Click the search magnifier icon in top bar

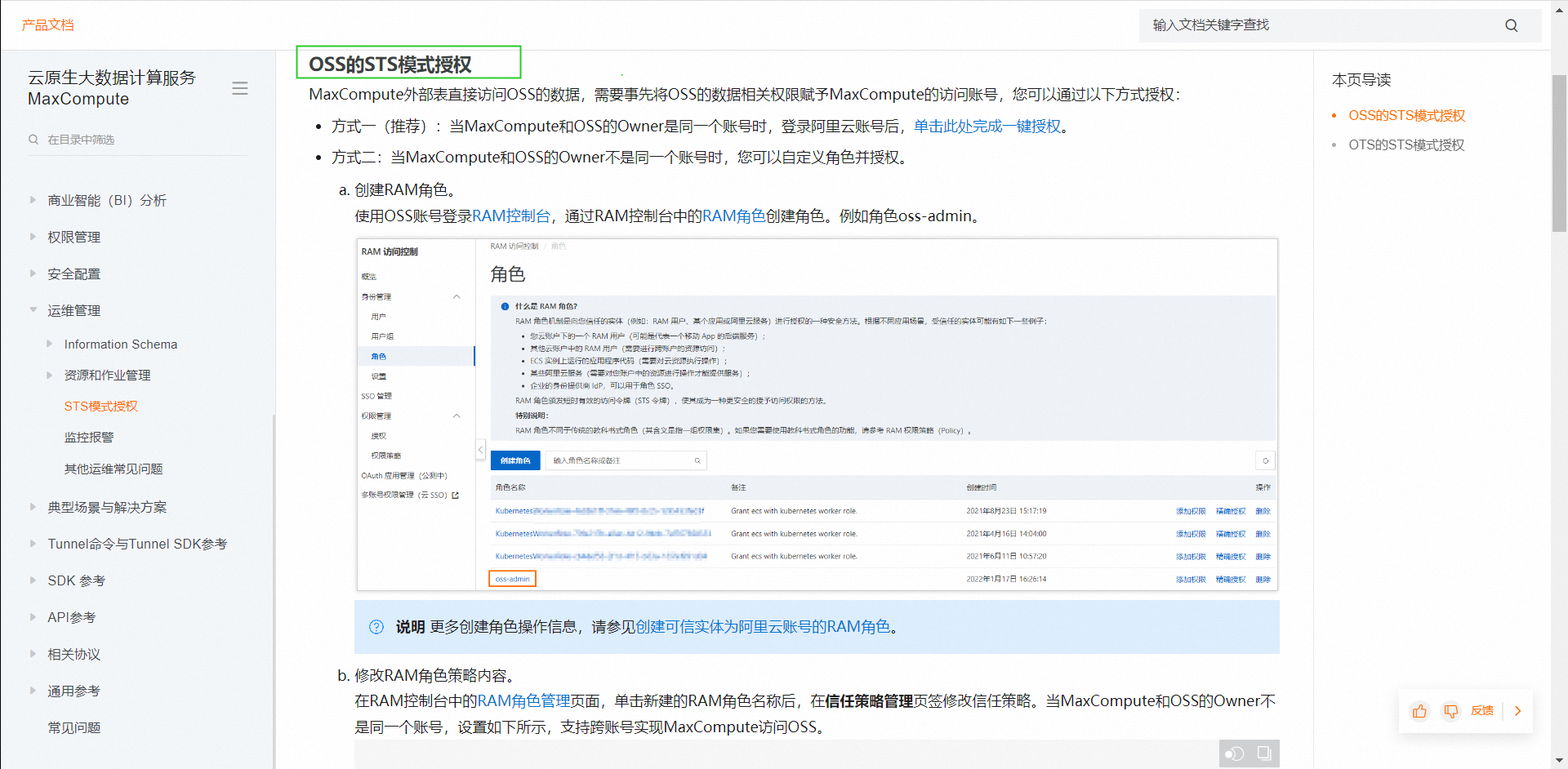pyautogui.click(x=1511, y=25)
